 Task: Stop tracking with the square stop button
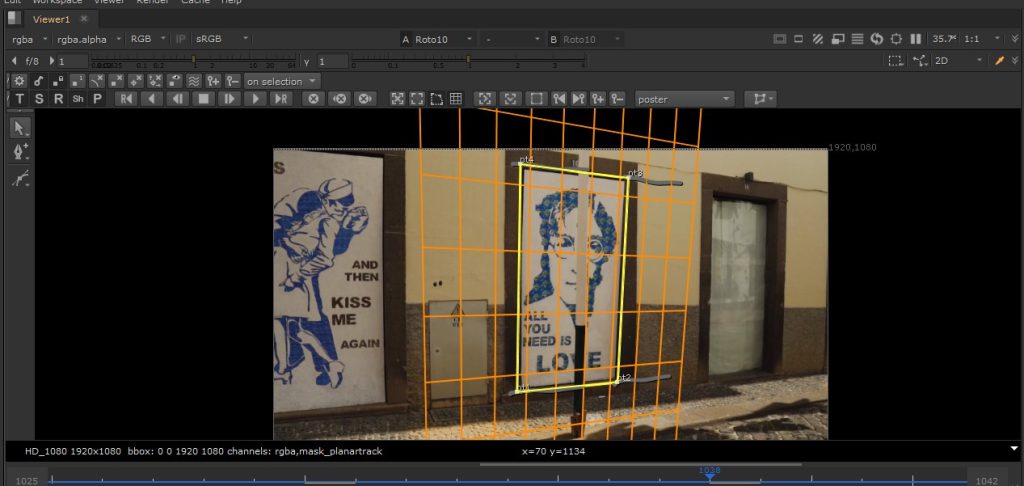(x=204, y=99)
